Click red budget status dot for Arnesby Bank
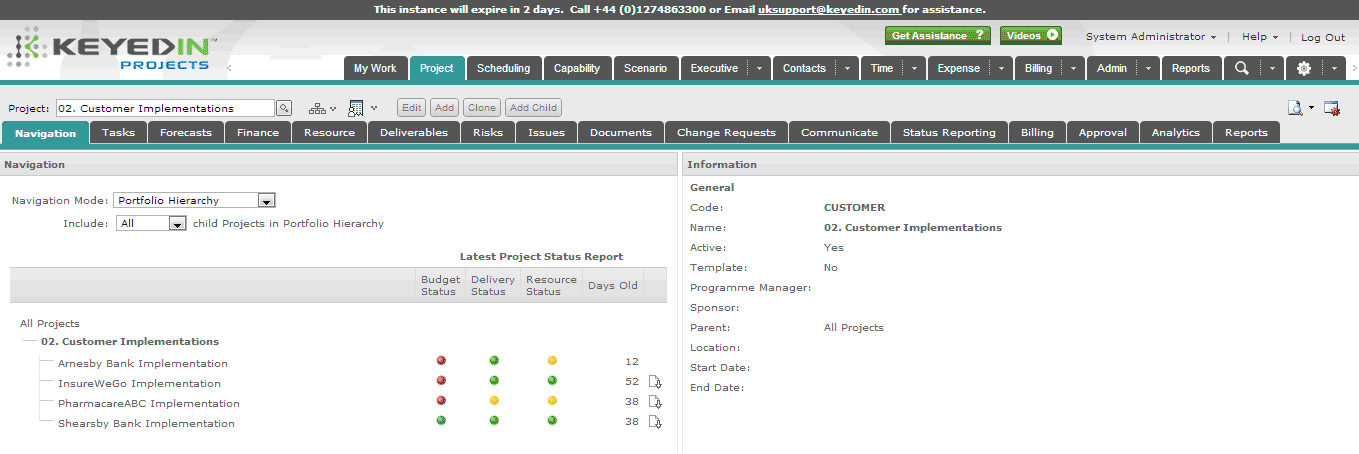The height and width of the screenshot is (454, 1359). (441, 361)
